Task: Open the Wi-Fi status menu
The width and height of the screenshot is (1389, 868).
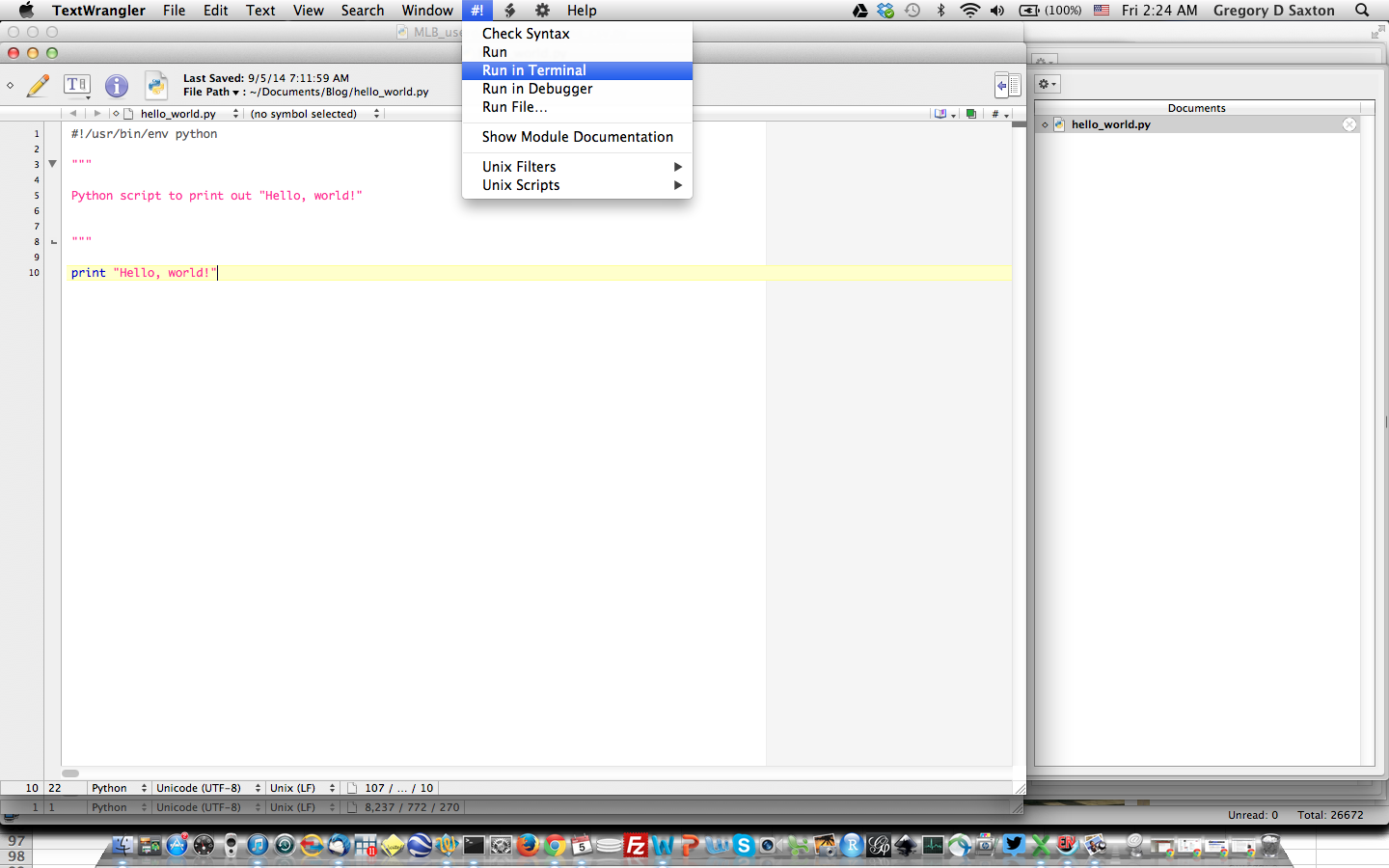Action: pos(970,10)
